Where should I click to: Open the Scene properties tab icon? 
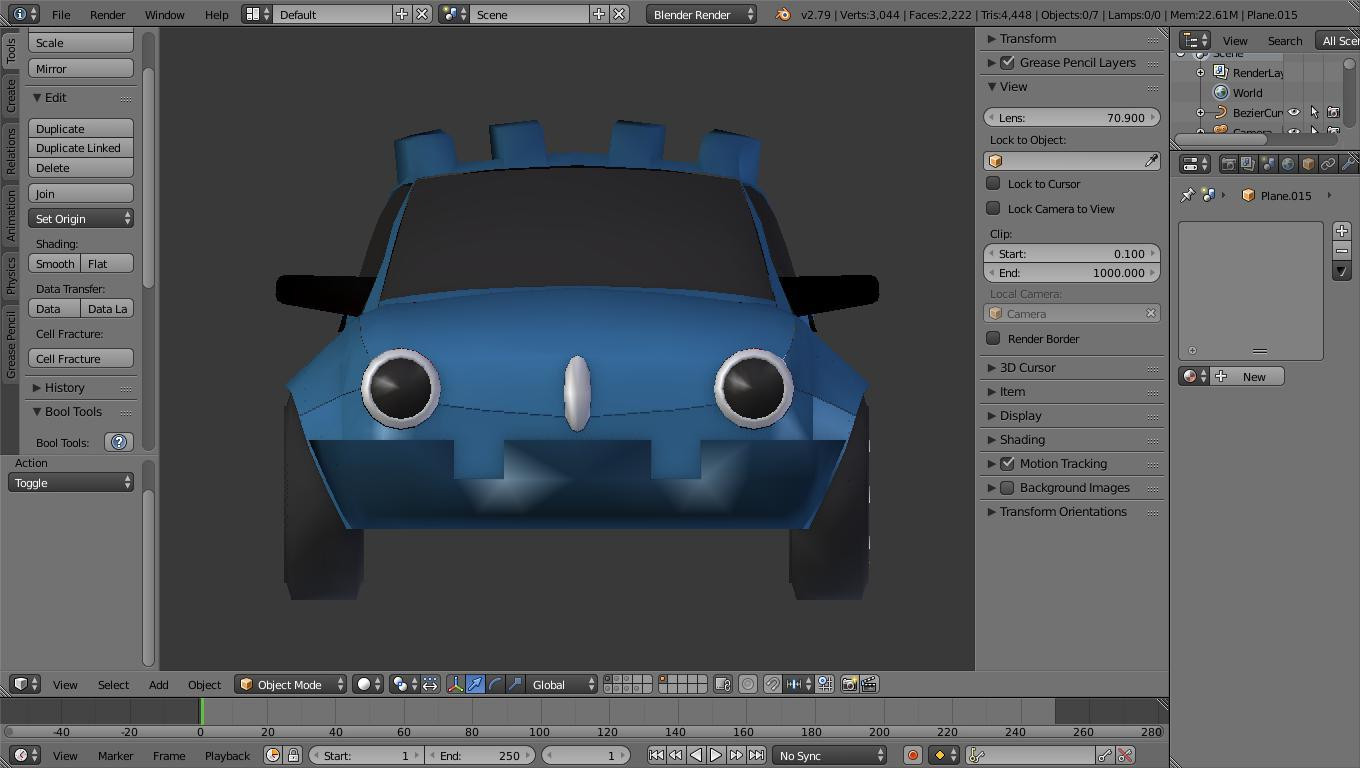[x=1268, y=164]
